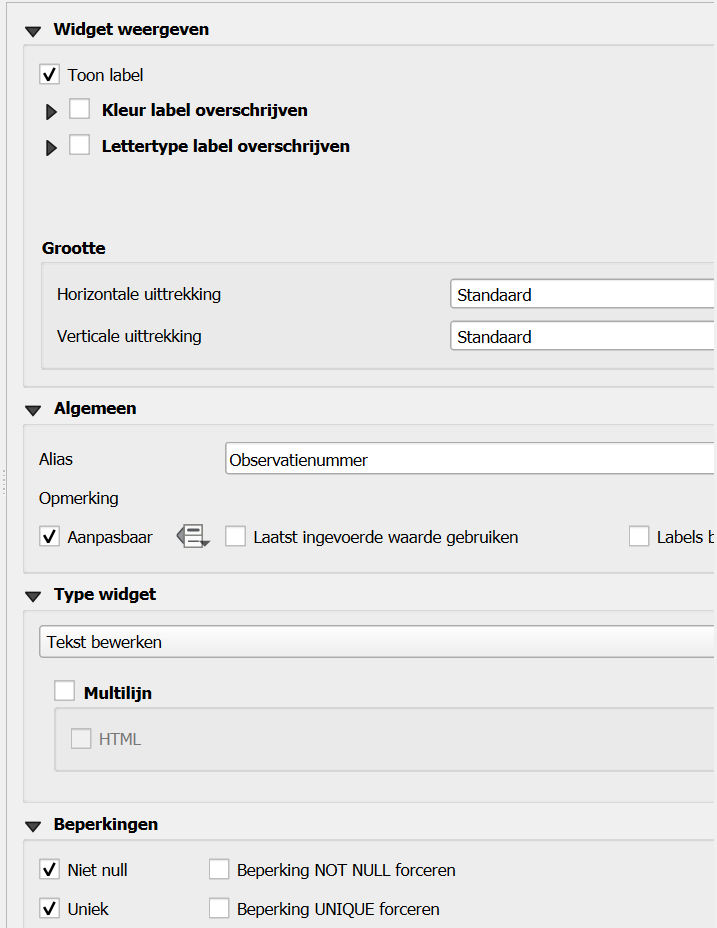Enable Beperking NOT NULL forceren

219,870
